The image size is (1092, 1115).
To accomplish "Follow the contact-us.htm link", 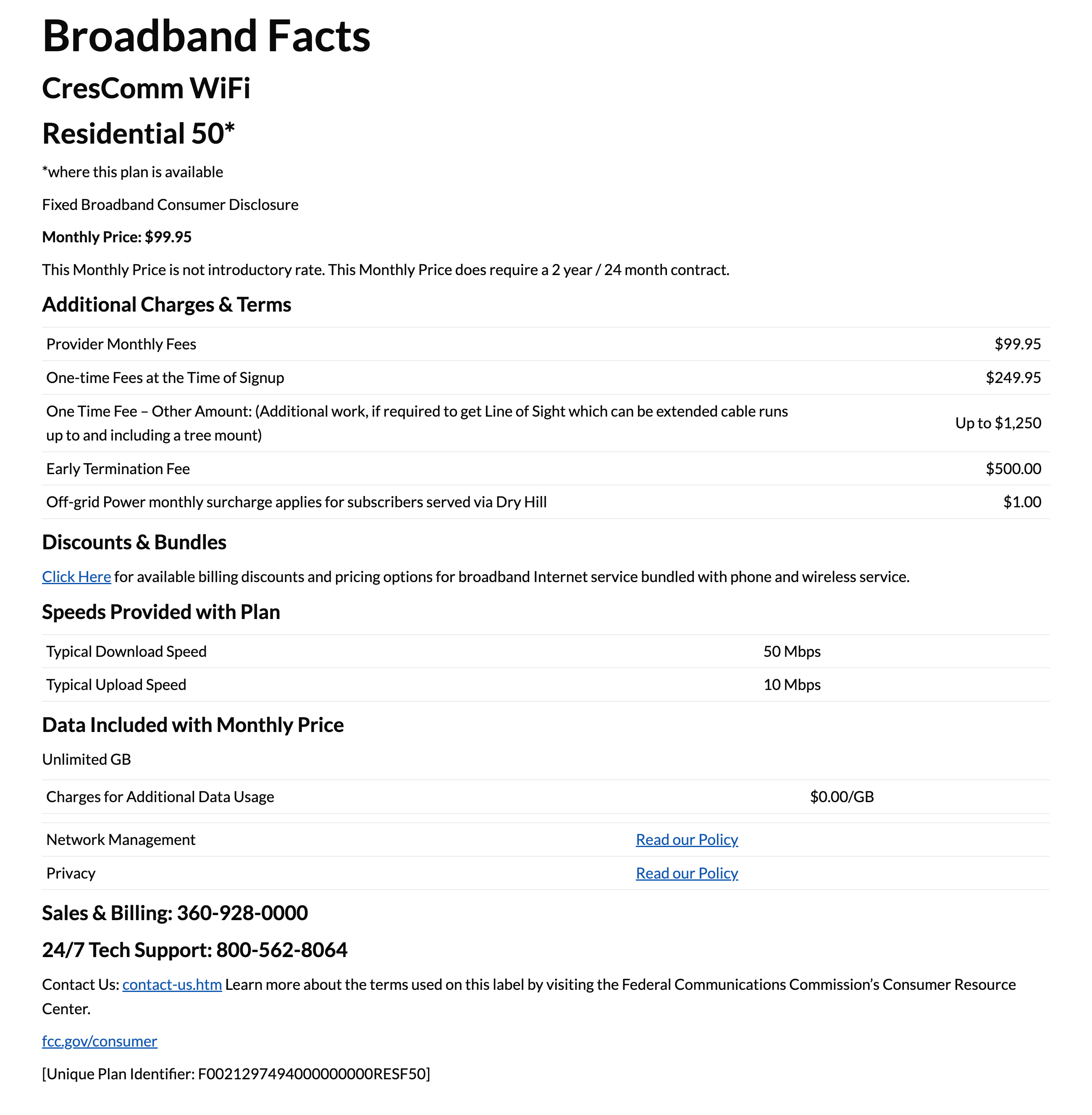I will pos(171,984).
